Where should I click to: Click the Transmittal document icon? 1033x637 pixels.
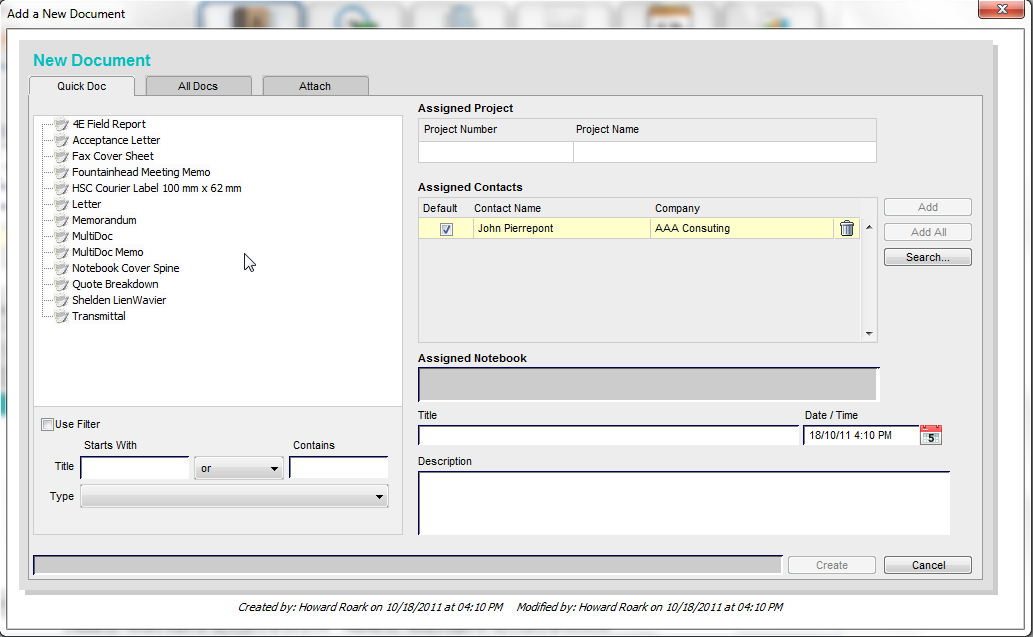[x=60, y=316]
